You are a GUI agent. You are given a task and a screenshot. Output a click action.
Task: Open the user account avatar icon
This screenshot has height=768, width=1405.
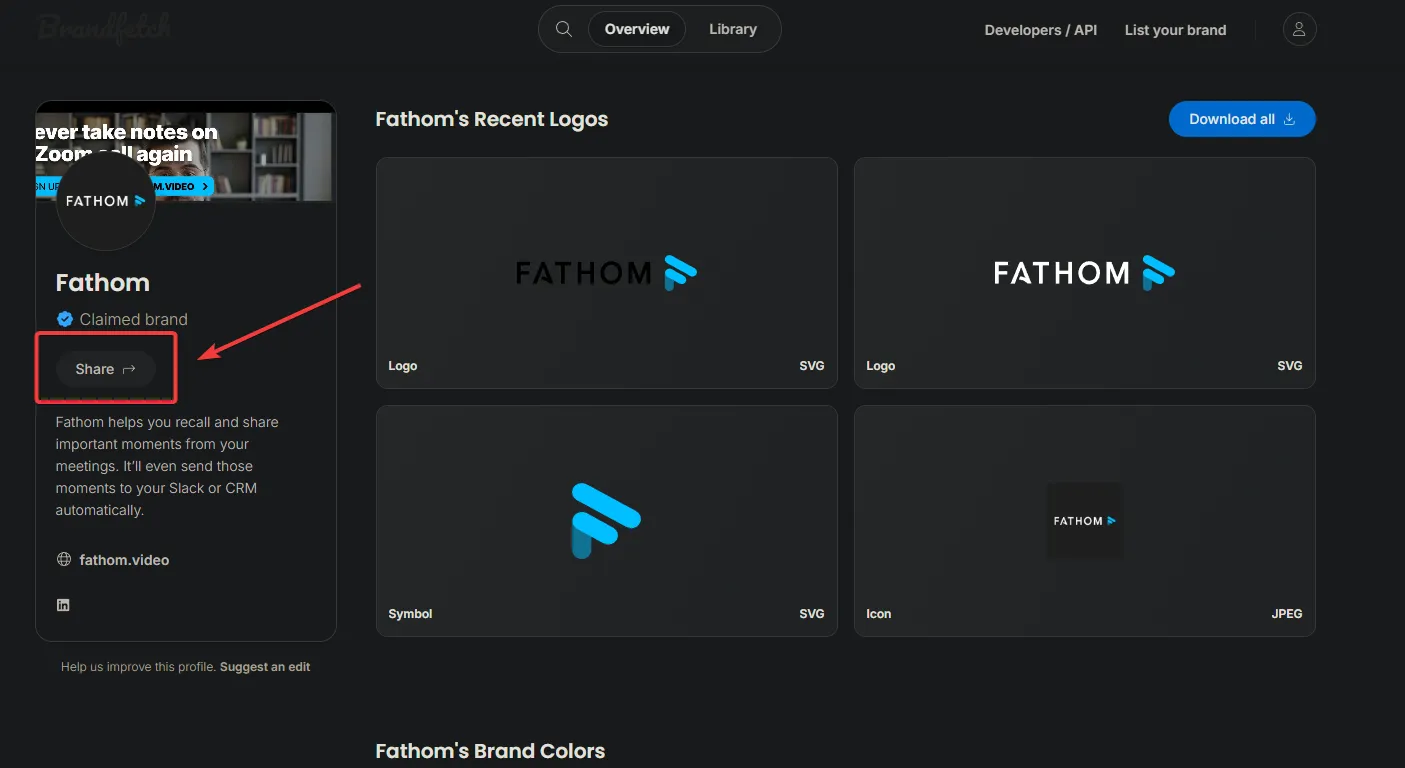(x=1299, y=29)
